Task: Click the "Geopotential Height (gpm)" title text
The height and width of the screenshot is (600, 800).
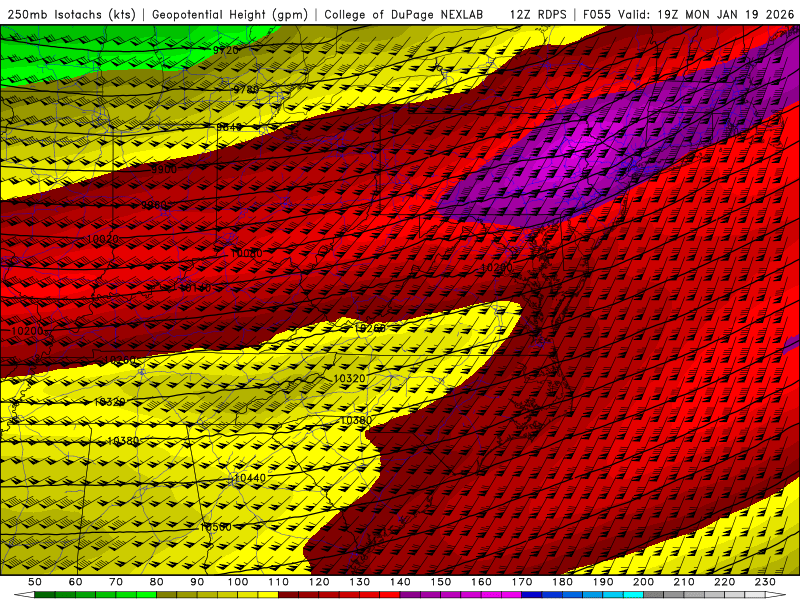Action: tap(230, 15)
